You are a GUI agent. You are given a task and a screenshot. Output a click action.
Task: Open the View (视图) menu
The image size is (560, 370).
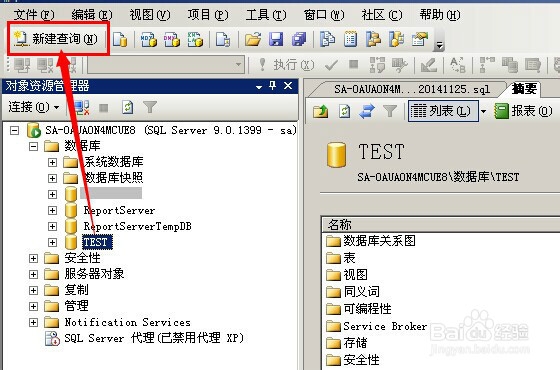coord(150,15)
